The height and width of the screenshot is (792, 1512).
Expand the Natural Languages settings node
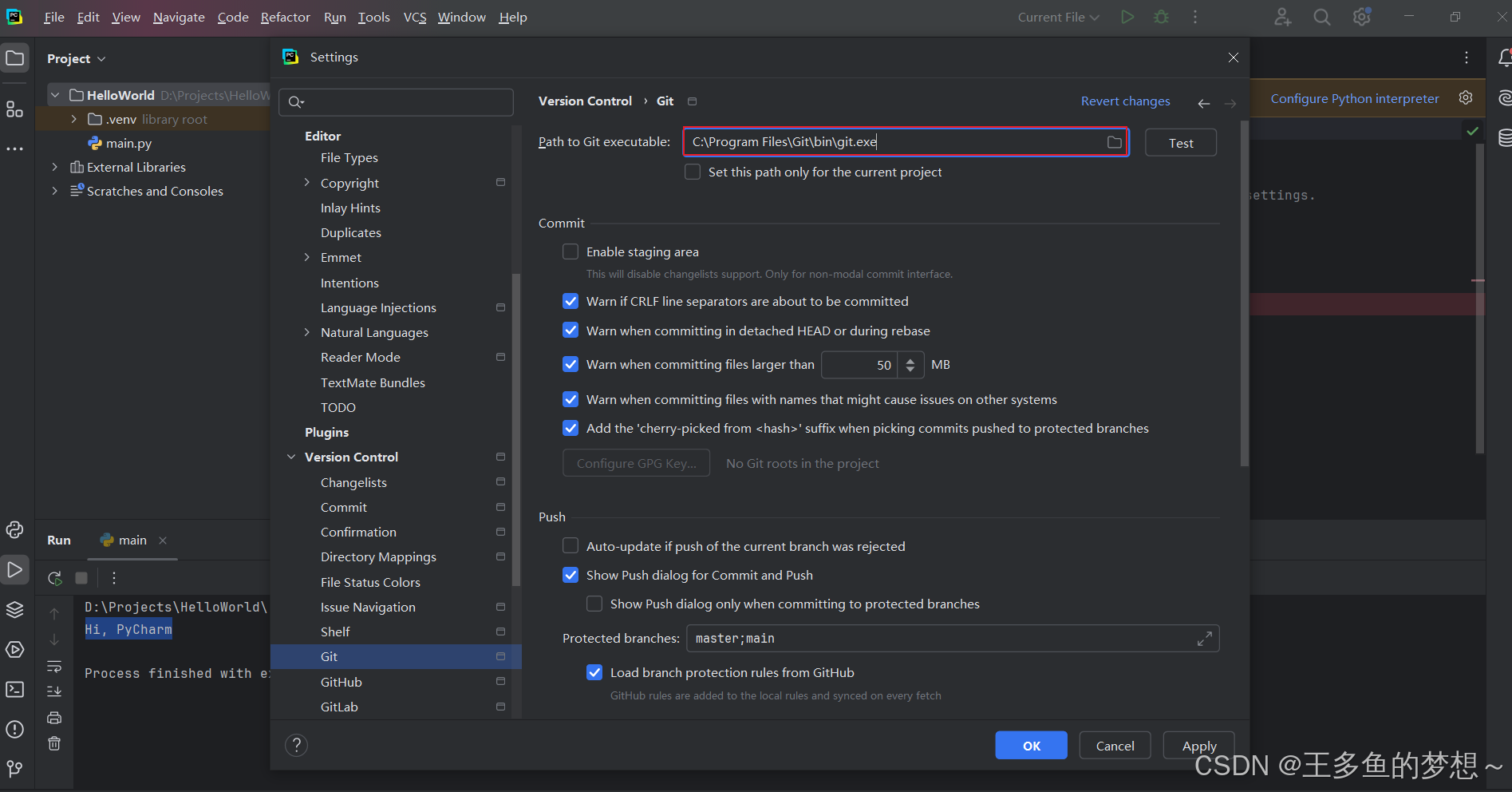(307, 332)
